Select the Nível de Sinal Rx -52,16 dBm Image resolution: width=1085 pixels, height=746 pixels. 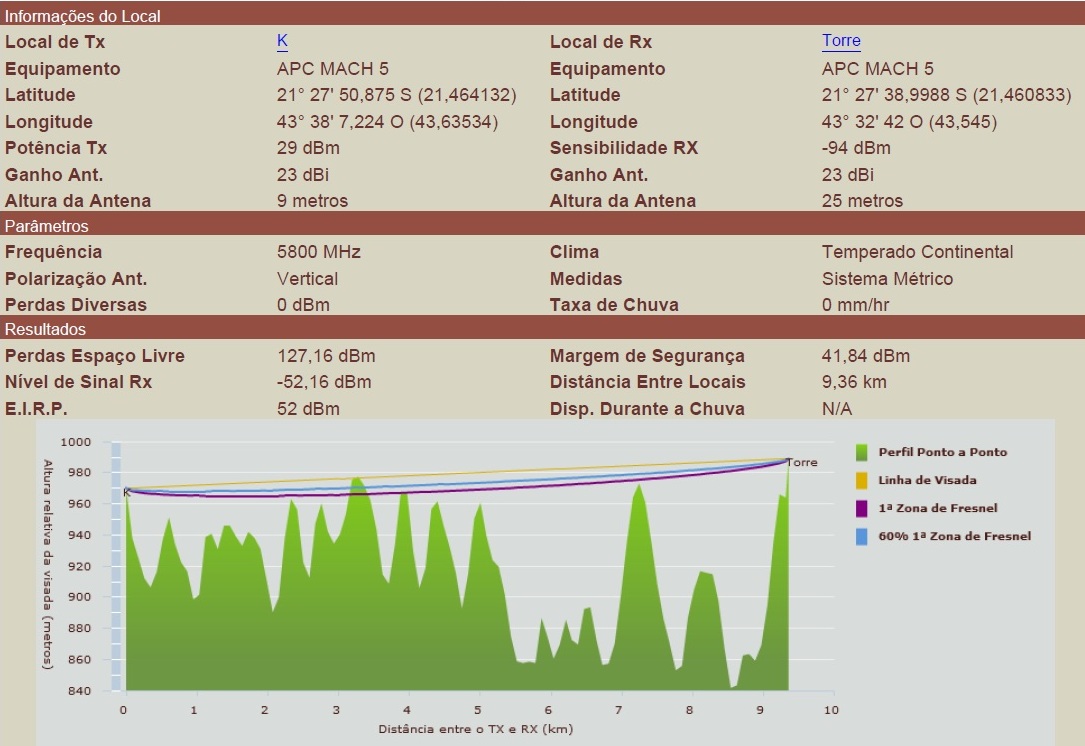pyautogui.click(x=324, y=382)
